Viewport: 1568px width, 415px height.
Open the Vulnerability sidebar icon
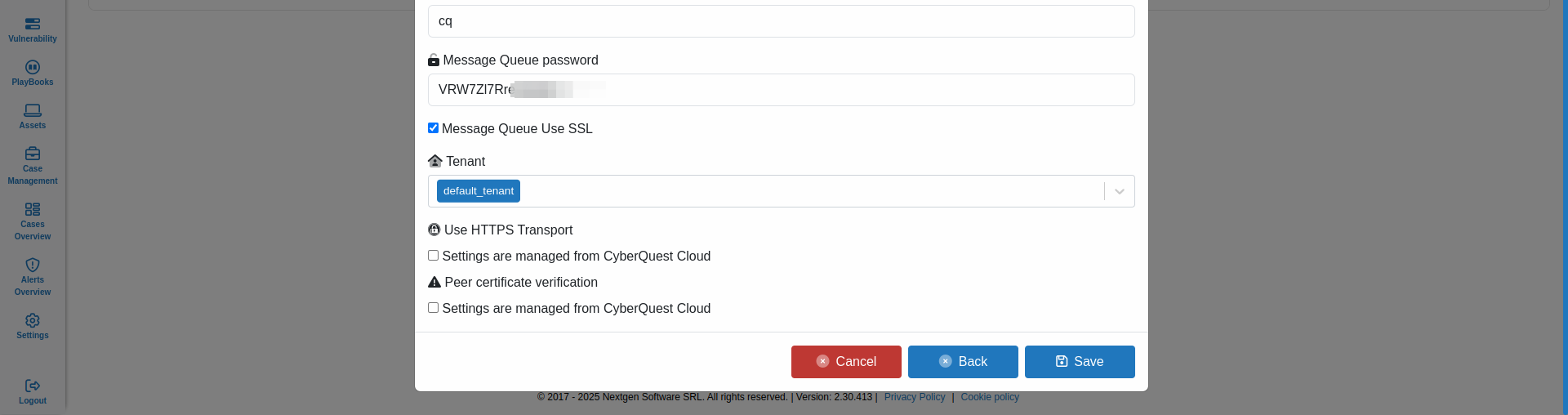33,25
